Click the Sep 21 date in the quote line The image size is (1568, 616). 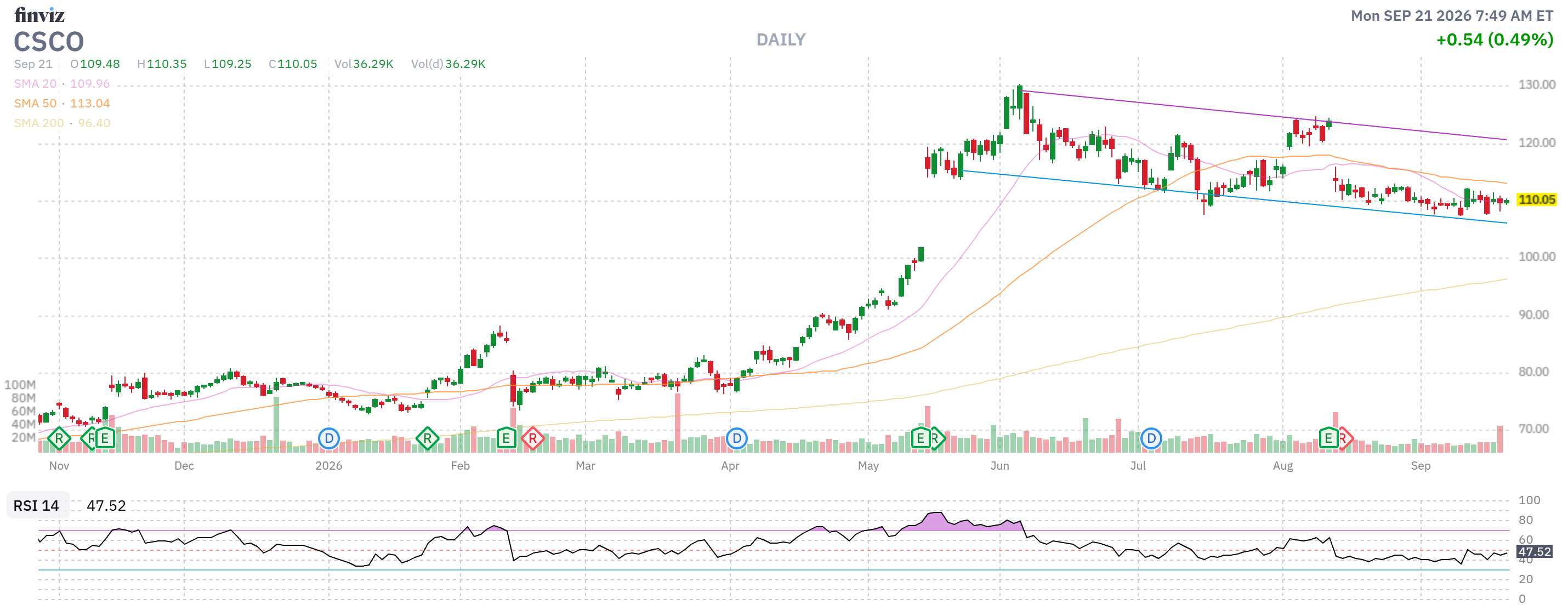(x=33, y=64)
